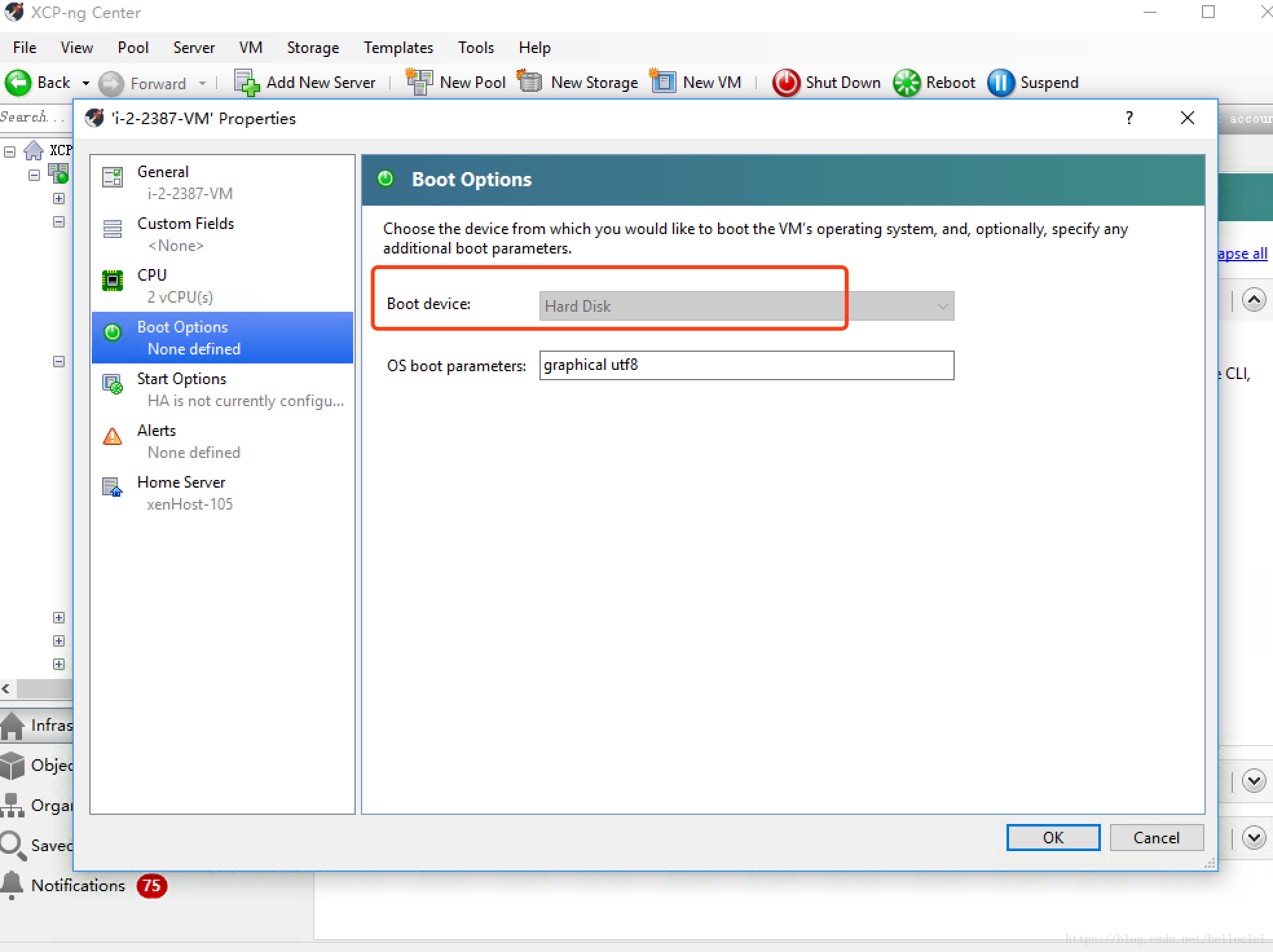
Task: Click the Cancel button
Action: tap(1157, 838)
